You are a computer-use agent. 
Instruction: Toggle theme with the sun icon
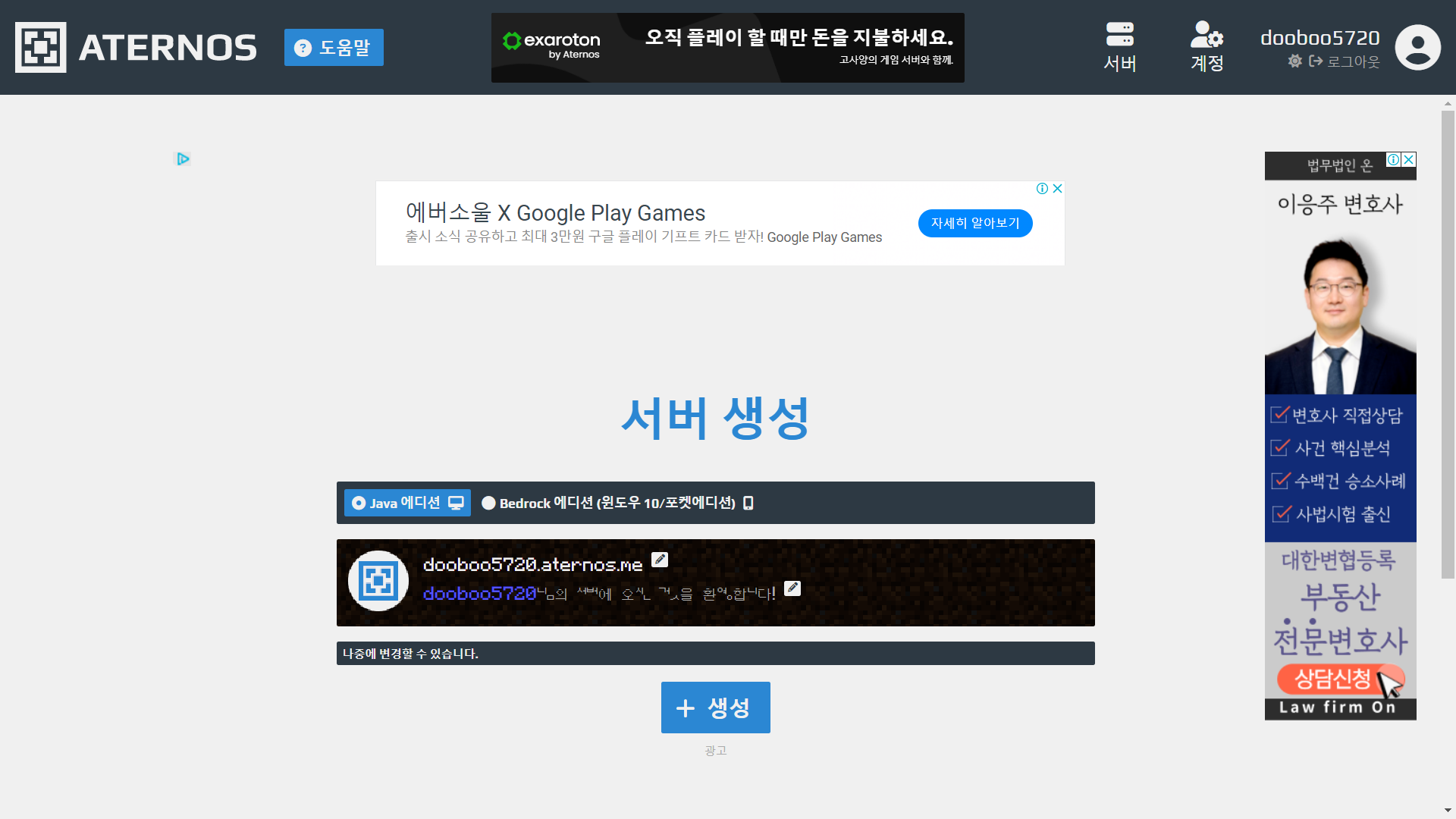pyautogui.click(x=1294, y=61)
